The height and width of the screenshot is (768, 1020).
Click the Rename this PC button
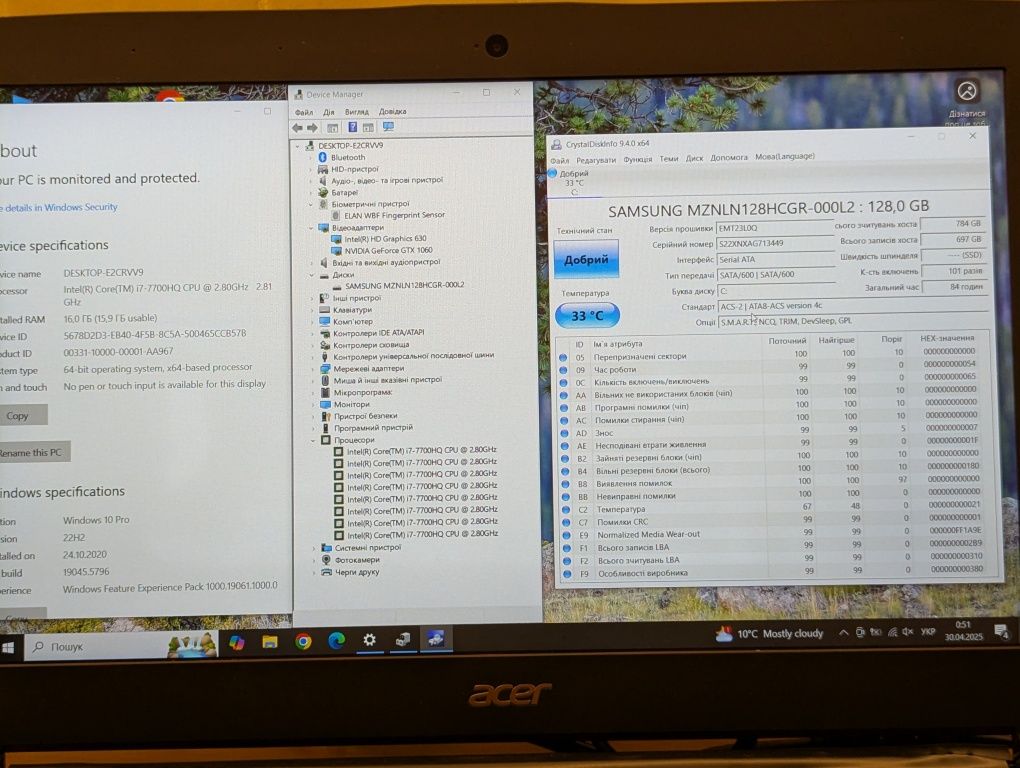coord(31,453)
